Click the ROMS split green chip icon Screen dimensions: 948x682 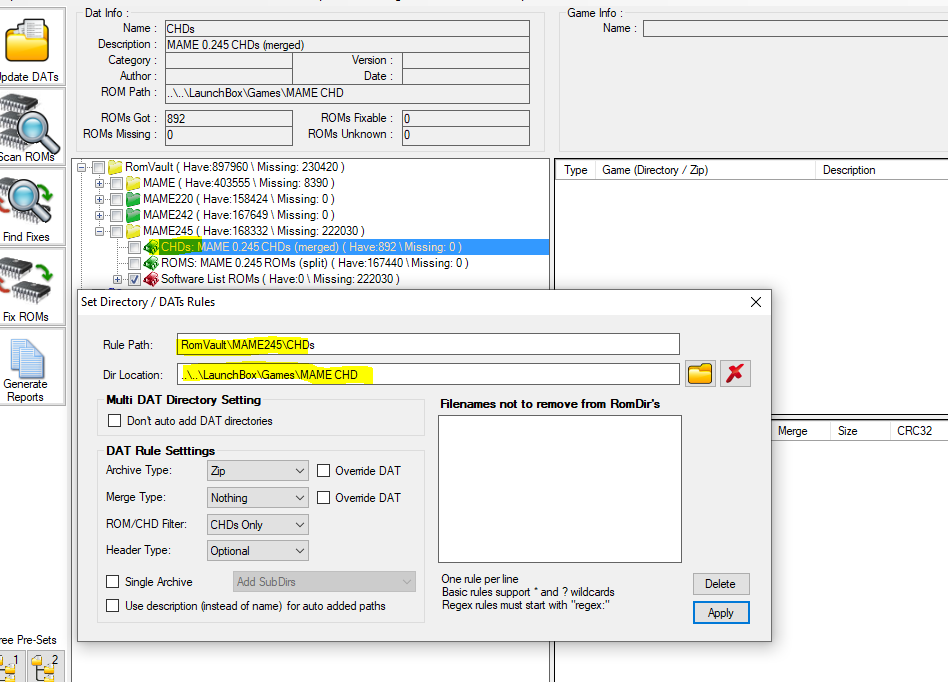[151, 263]
